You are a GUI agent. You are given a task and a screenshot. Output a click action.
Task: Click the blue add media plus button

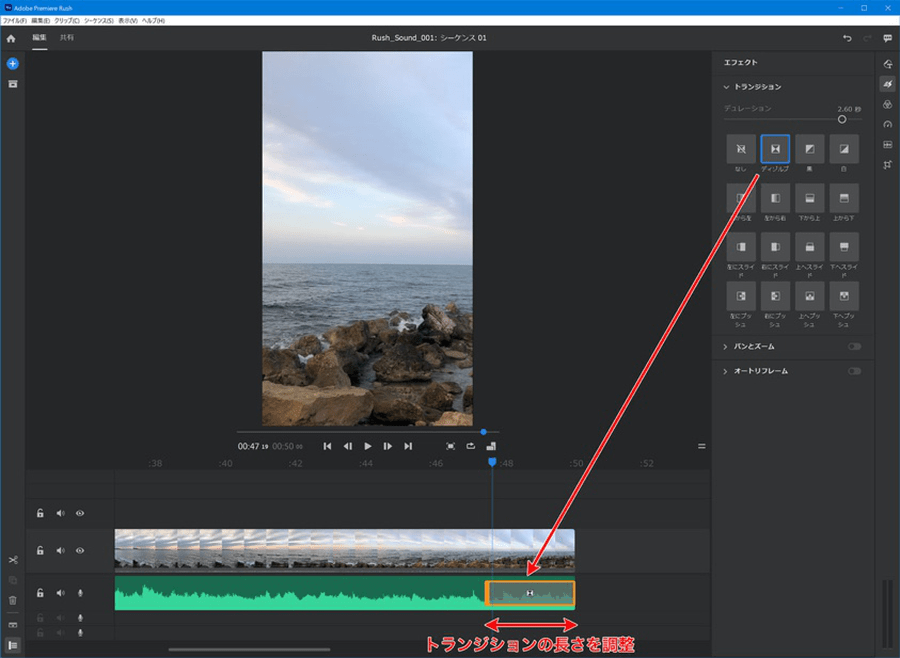[x=13, y=63]
